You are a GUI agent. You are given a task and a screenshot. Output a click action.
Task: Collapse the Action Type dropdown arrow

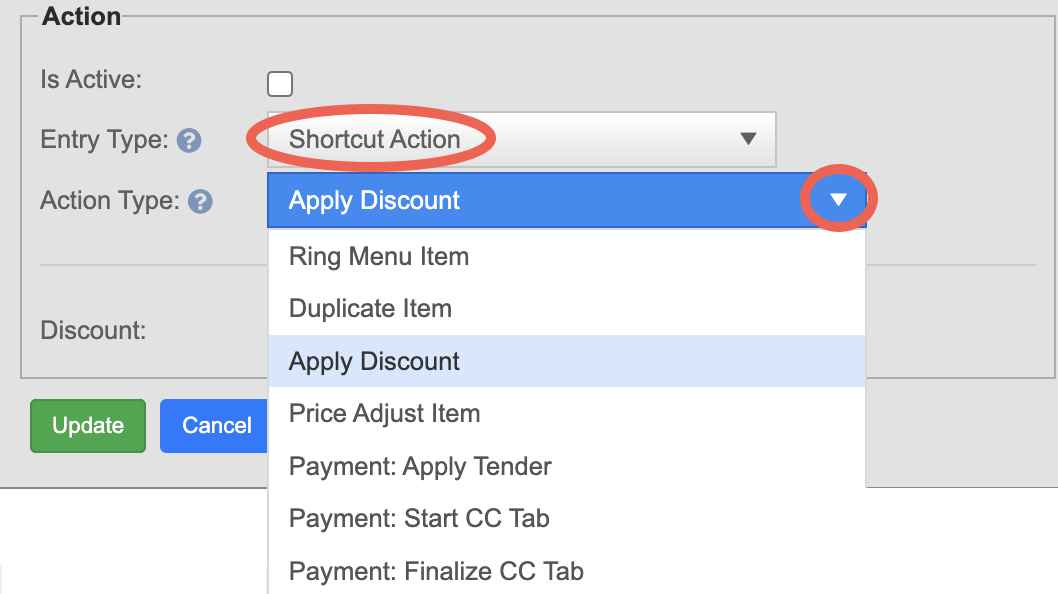[838, 200]
